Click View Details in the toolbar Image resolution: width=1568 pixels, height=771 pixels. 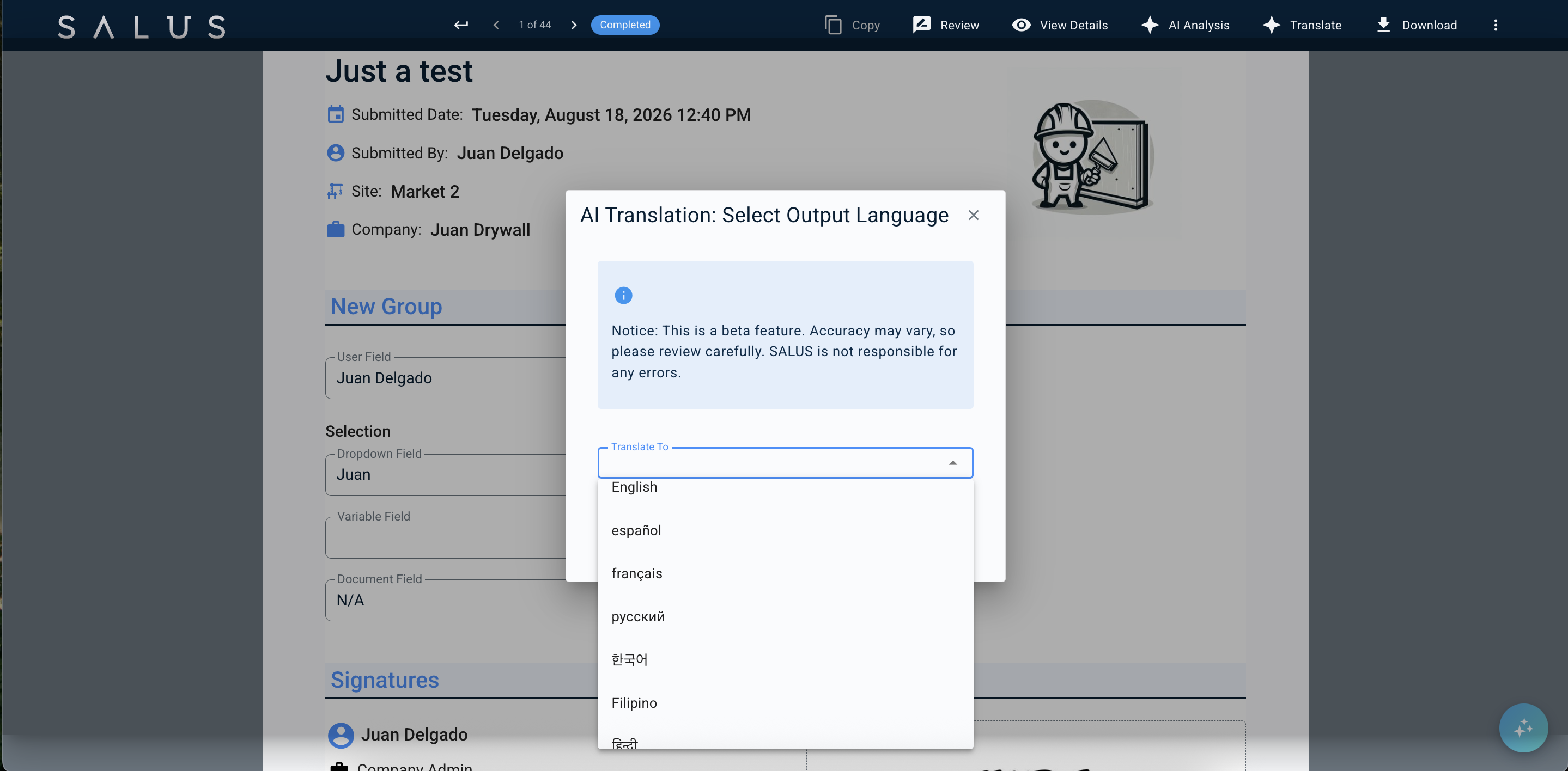coord(1060,25)
